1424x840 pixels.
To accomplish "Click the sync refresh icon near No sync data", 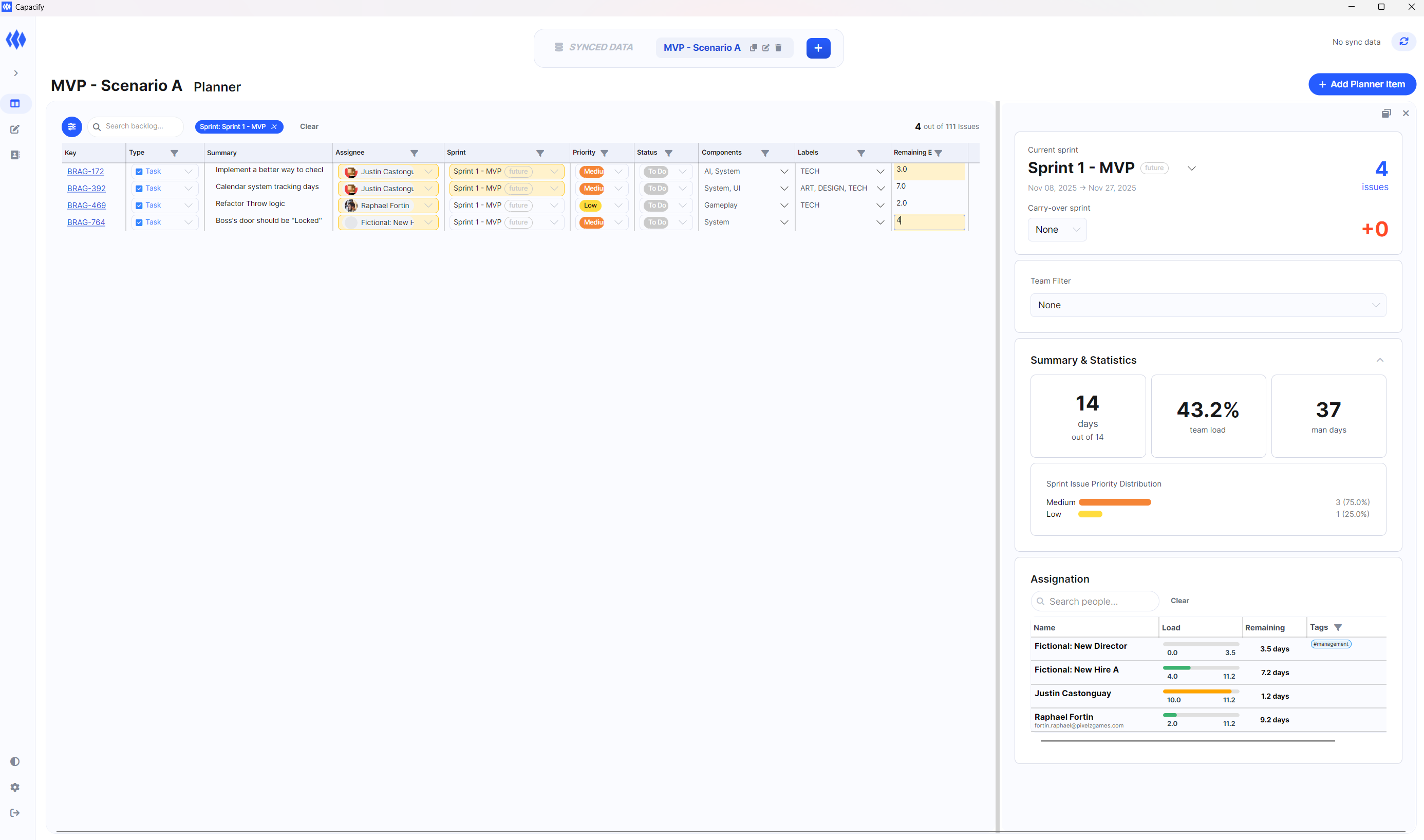I will point(1403,41).
